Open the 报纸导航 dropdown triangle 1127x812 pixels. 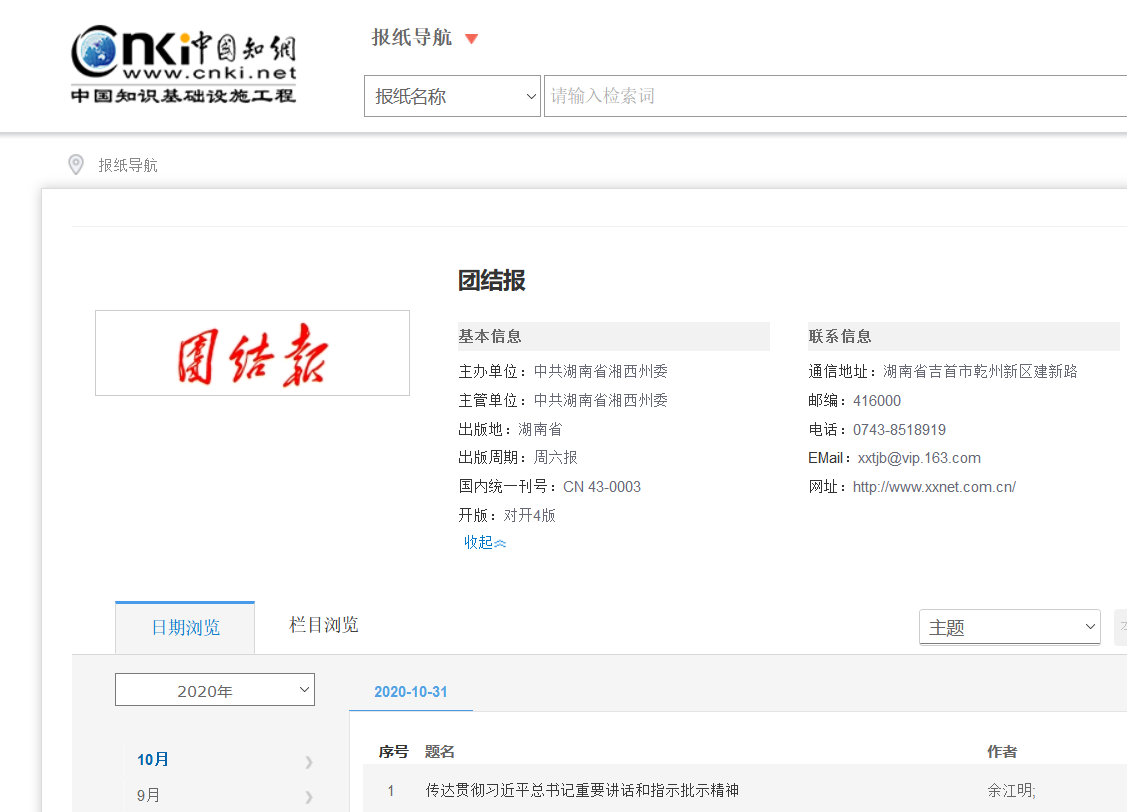(x=472, y=39)
